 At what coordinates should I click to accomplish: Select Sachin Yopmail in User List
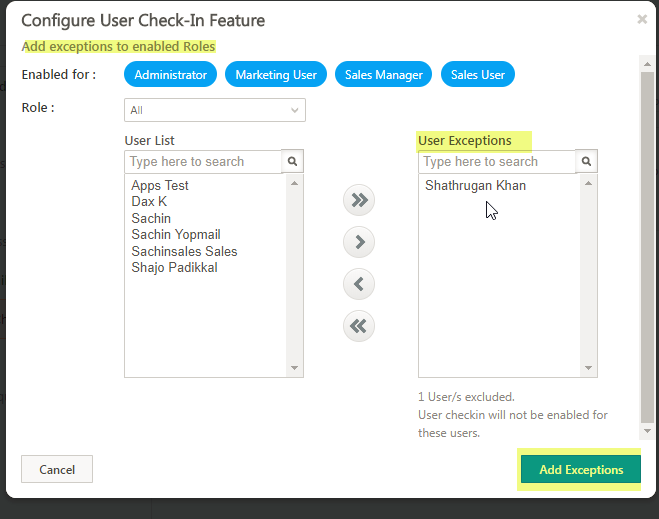176,235
